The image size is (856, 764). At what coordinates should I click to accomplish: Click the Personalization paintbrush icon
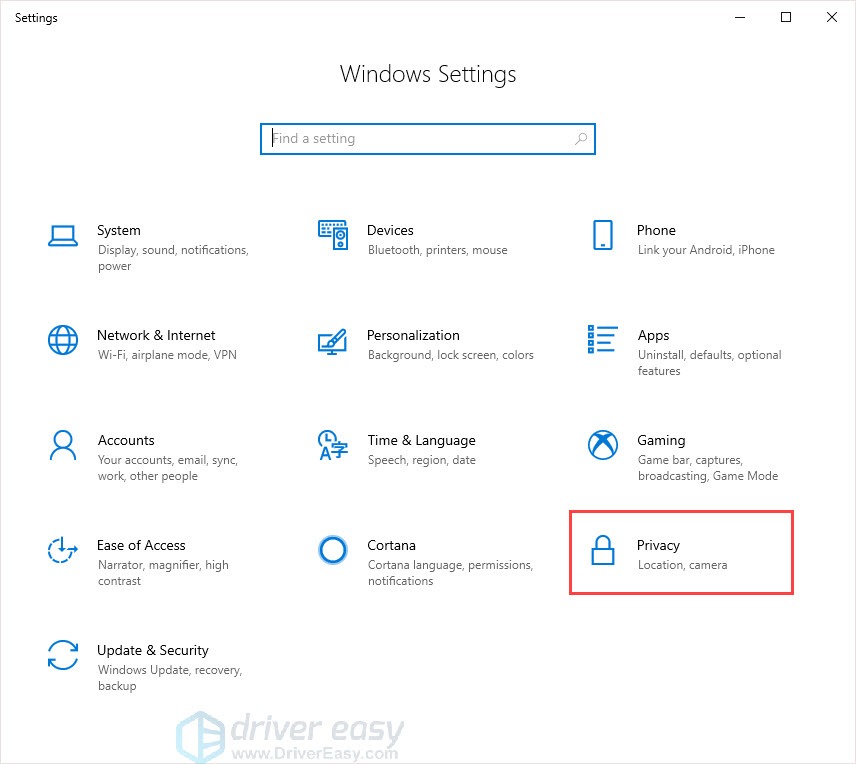pos(333,341)
